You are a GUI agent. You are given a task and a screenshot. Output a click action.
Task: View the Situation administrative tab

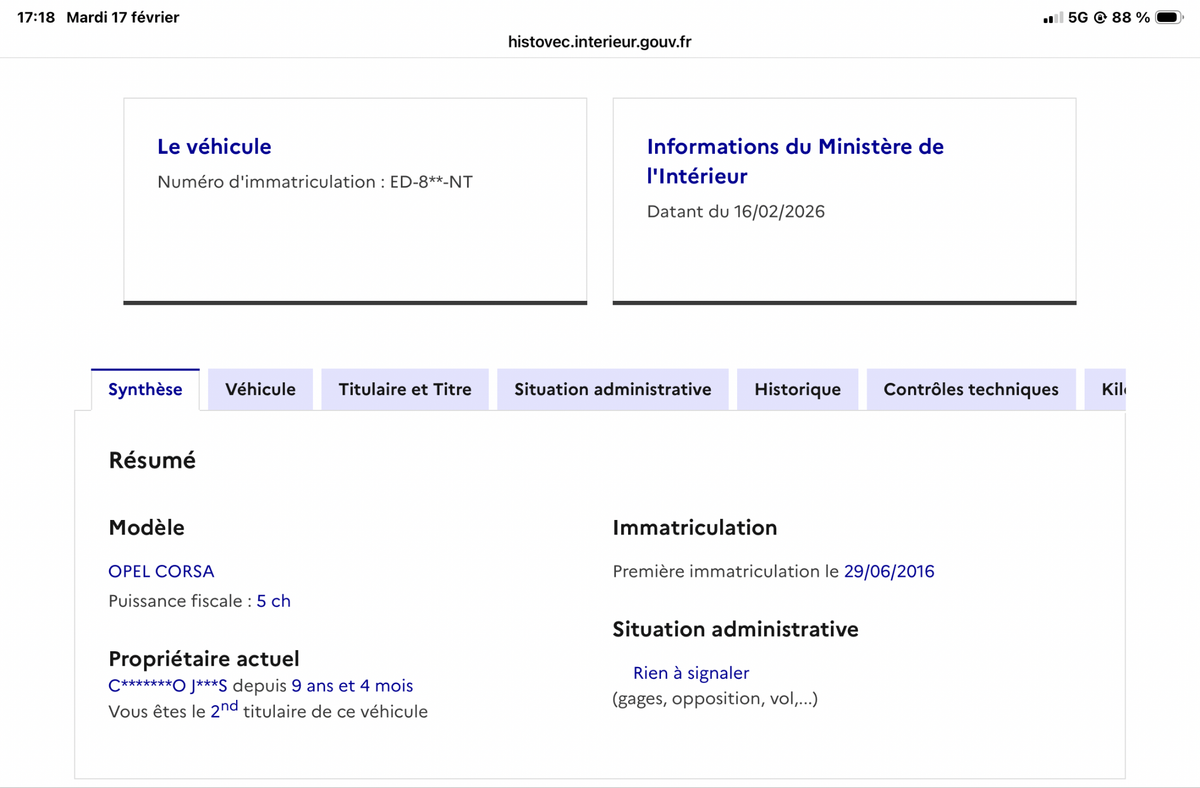point(612,389)
